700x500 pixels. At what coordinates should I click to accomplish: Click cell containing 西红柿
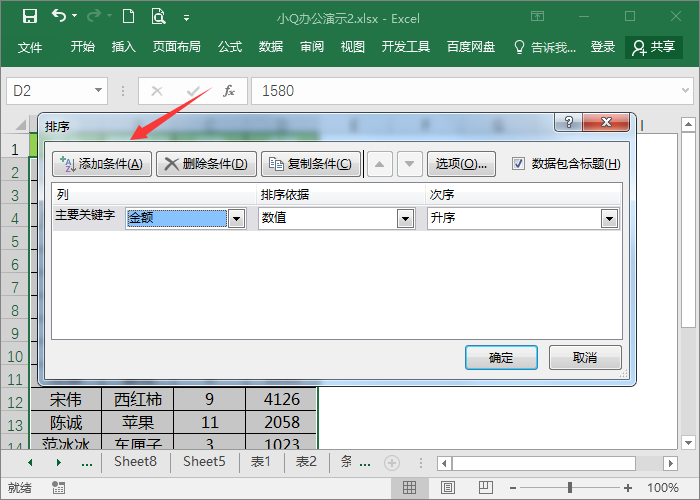(138, 399)
